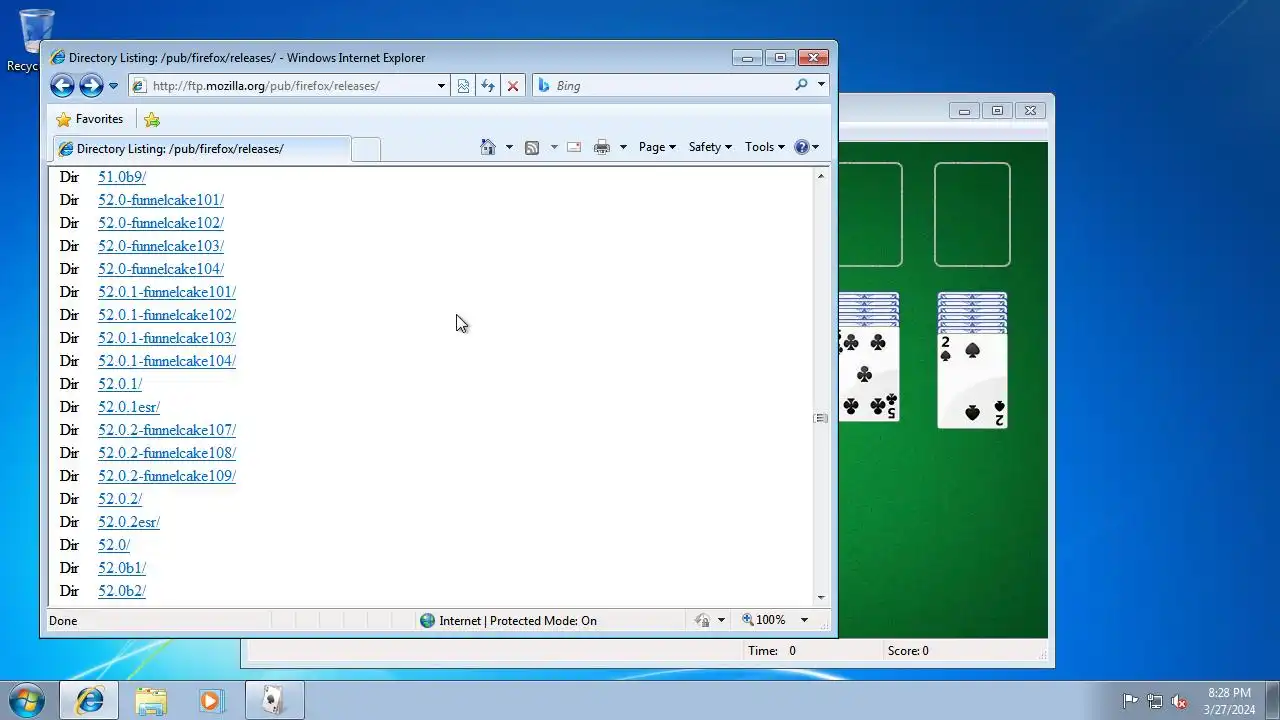Click the empty rightmost foundation slot in Solitaire
The image size is (1280, 720).
pyautogui.click(x=972, y=215)
